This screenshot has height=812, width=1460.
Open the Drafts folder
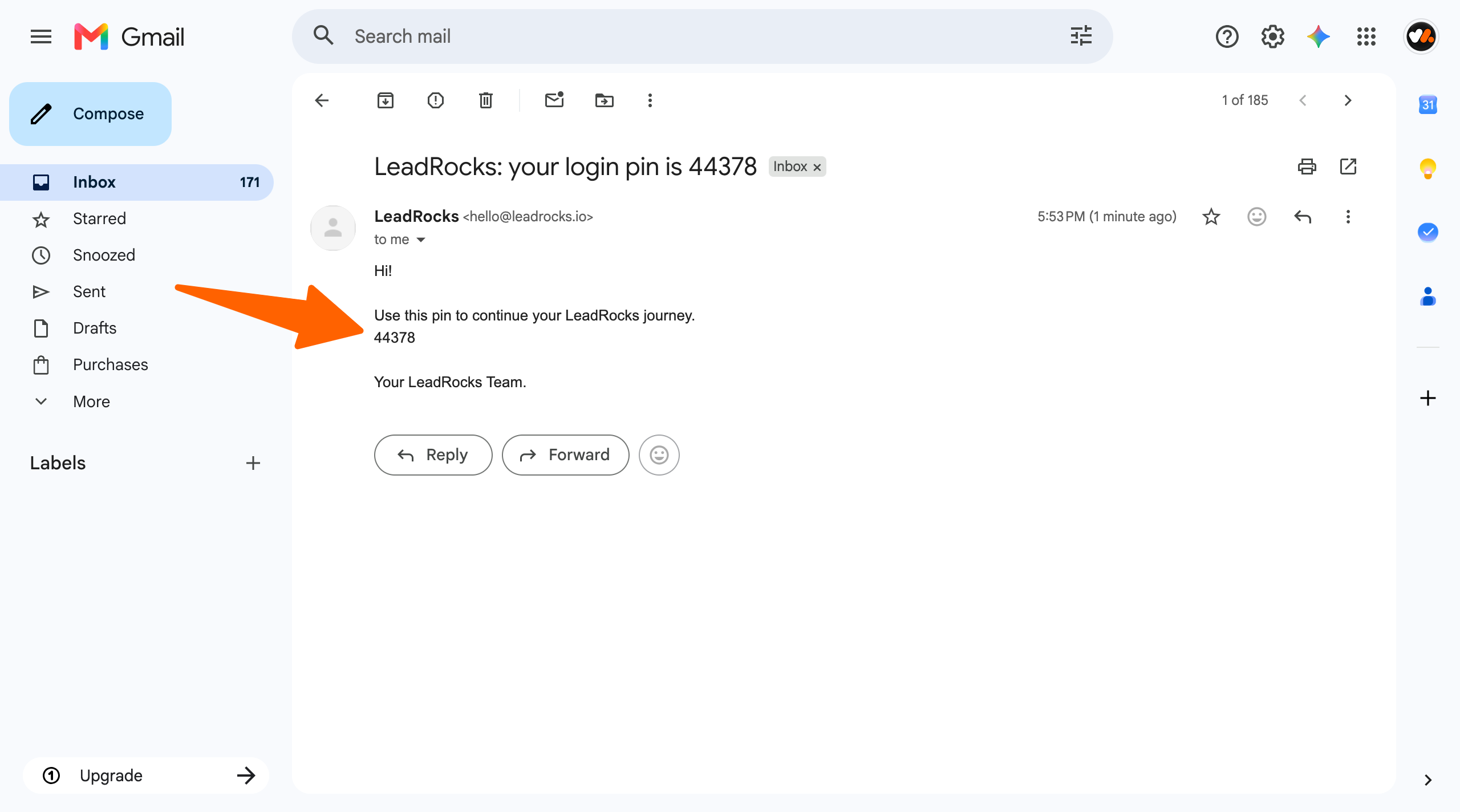[x=137, y=328]
